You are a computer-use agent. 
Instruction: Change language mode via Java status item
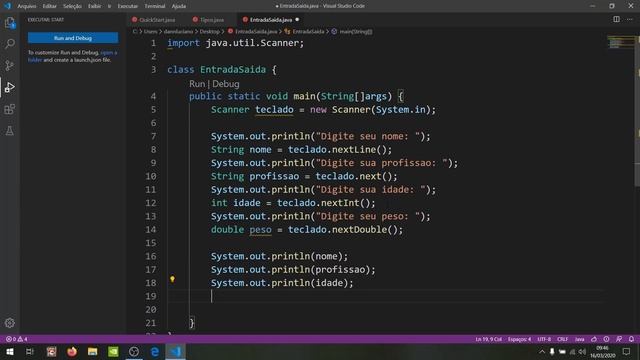coord(580,339)
